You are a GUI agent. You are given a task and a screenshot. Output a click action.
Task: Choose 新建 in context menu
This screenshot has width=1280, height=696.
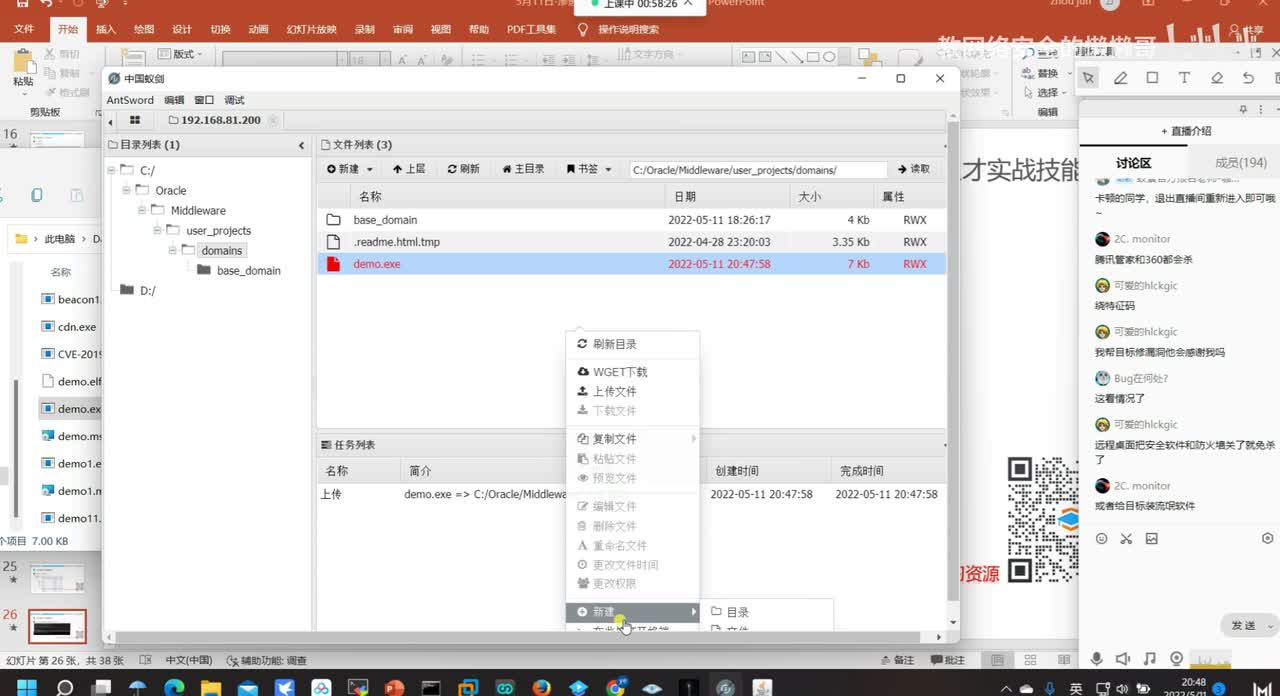click(632, 612)
